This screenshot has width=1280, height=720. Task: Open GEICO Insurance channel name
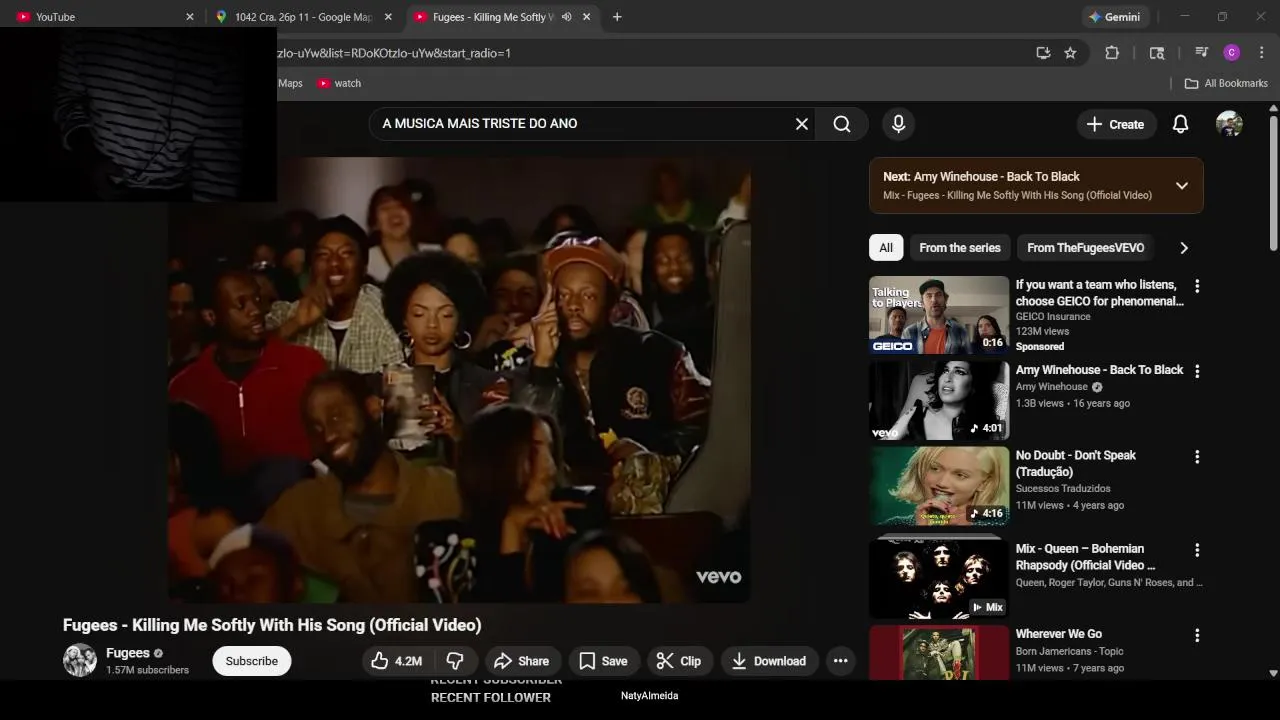coord(1053,316)
